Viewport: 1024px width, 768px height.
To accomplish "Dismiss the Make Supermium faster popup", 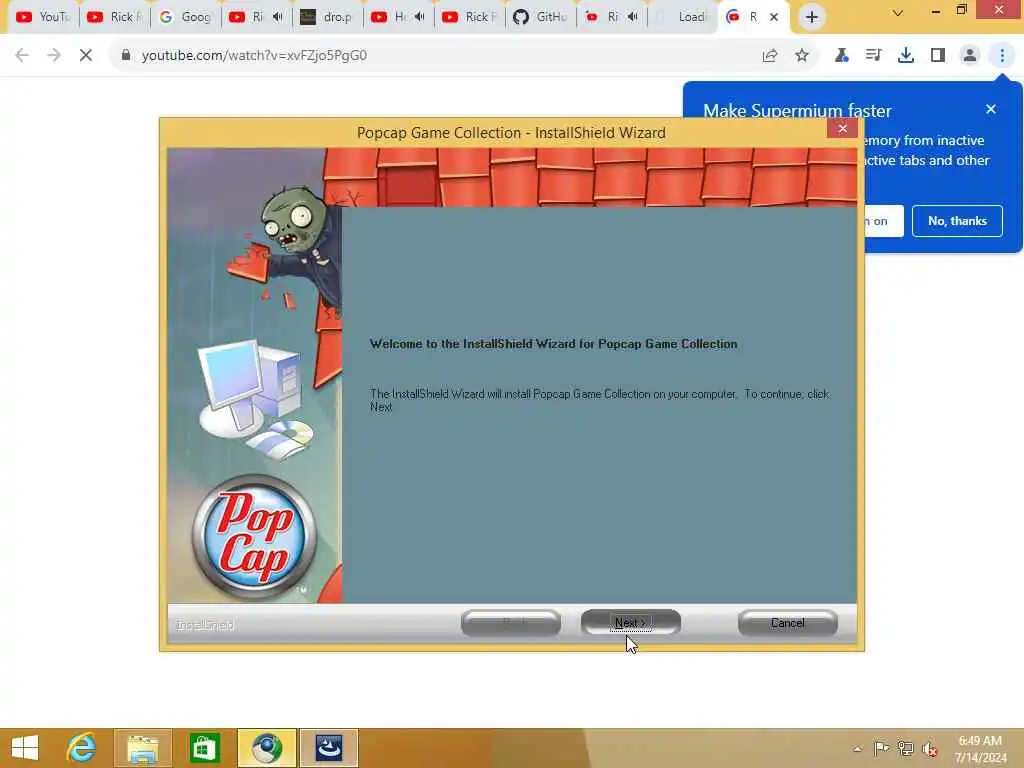I will tap(991, 110).
